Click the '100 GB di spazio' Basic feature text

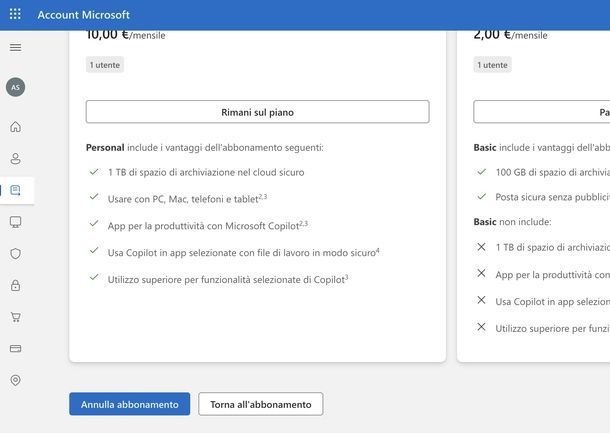pos(552,172)
